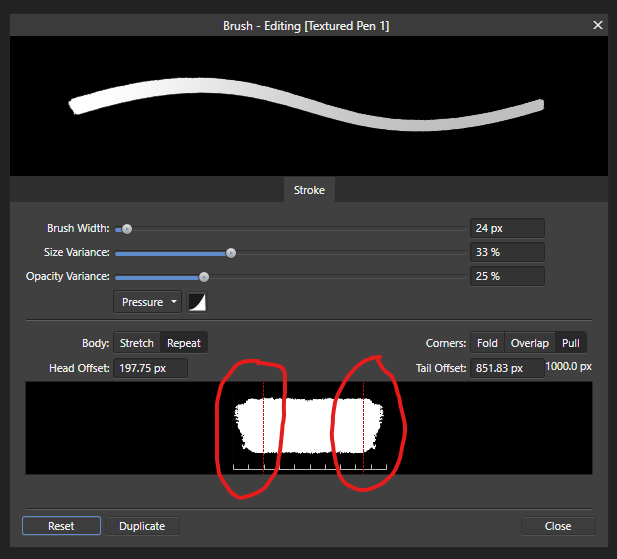
Task: Close the Brush editing dialog with the X
Action: [598, 25]
